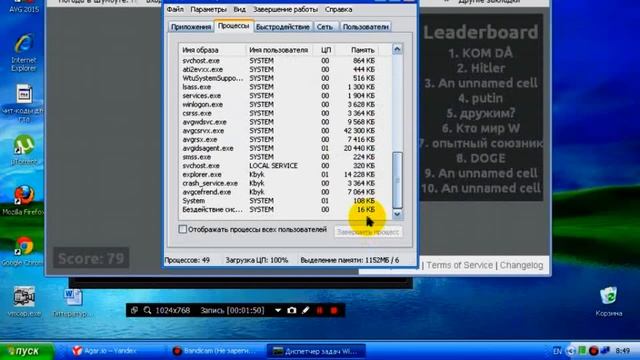
Task: Select the smss.exe process row
Action: coord(278,157)
